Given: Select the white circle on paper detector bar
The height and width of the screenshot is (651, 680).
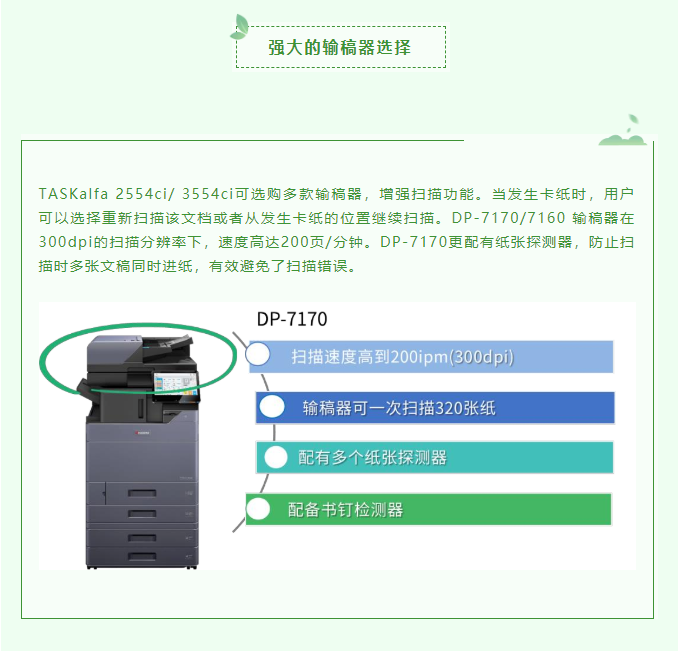Looking at the screenshot, I should coord(276,457).
